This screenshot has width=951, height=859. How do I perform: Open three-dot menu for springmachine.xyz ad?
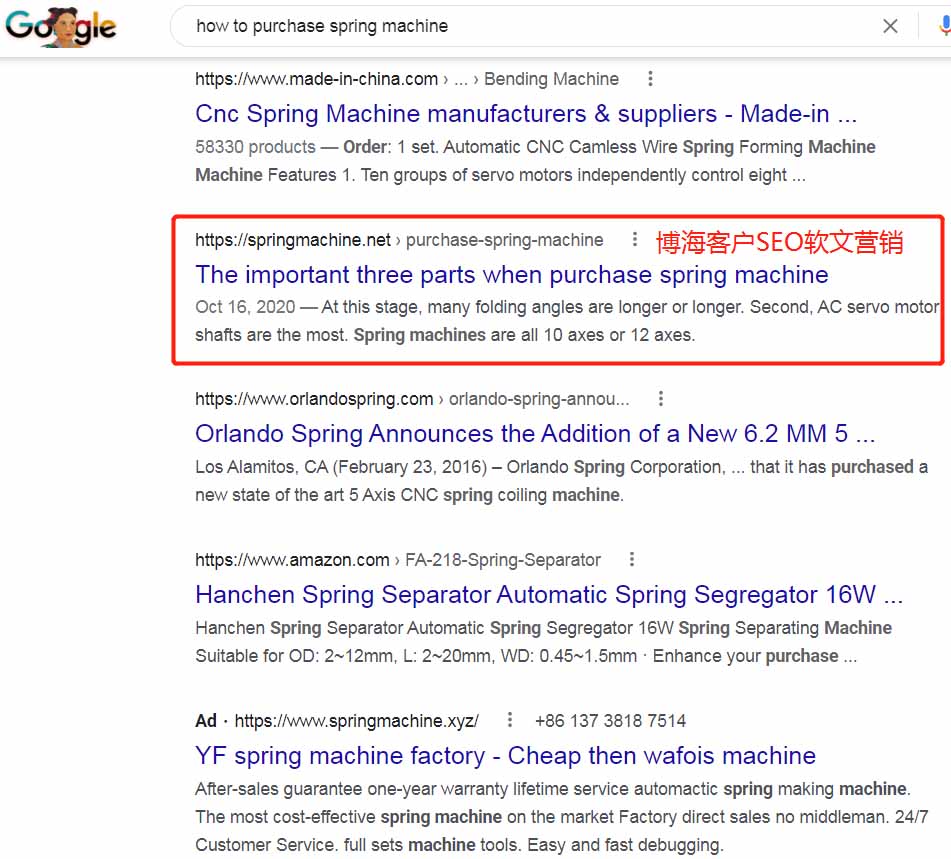(510, 720)
